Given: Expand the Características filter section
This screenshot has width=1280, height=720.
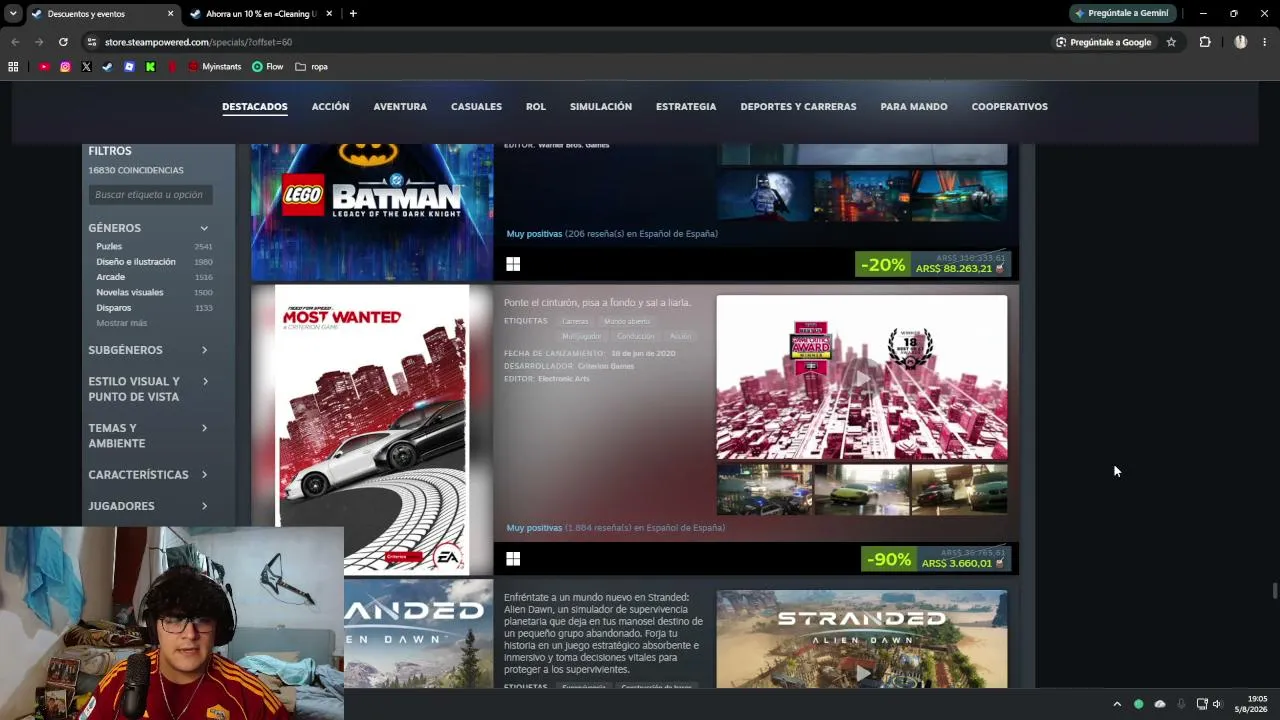Looking at the screenshot, I should tap(148, 475).
